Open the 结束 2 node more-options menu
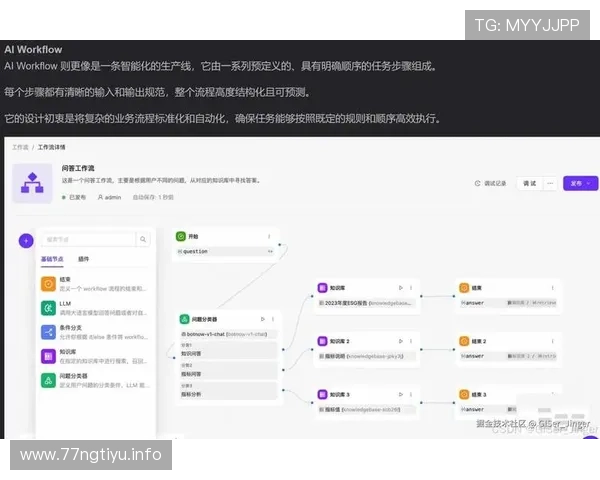The height and width of the screenshot is (480, 600). tap(553, 341)
